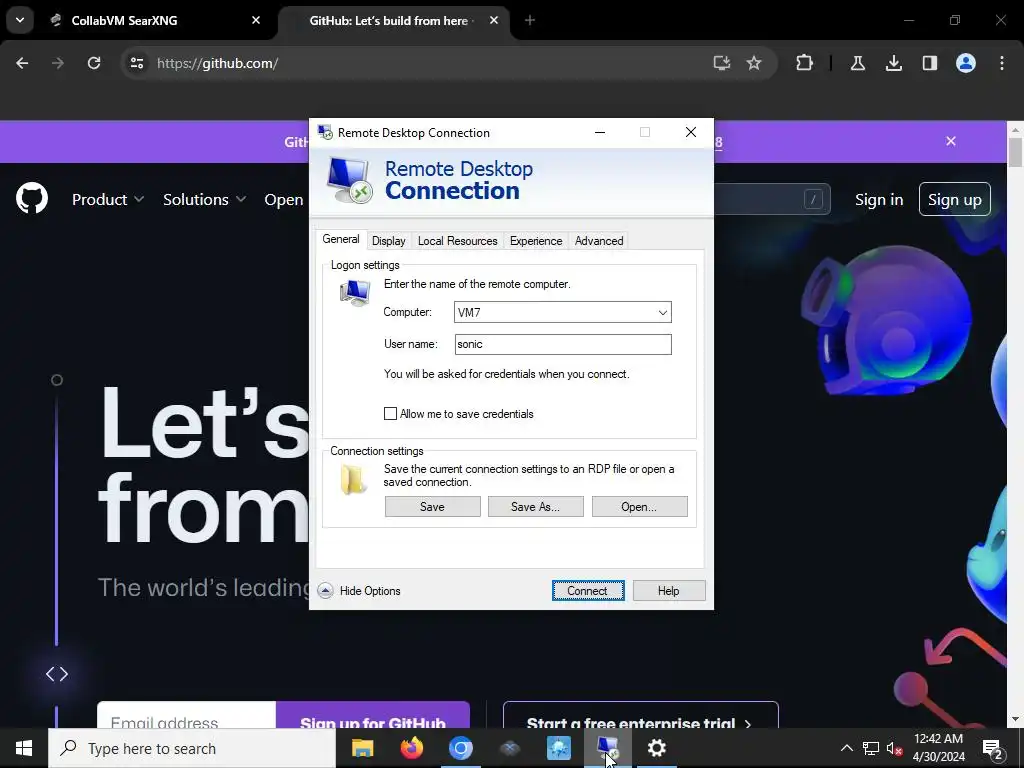
Task: Open the notification center icon
Action: 993,749
